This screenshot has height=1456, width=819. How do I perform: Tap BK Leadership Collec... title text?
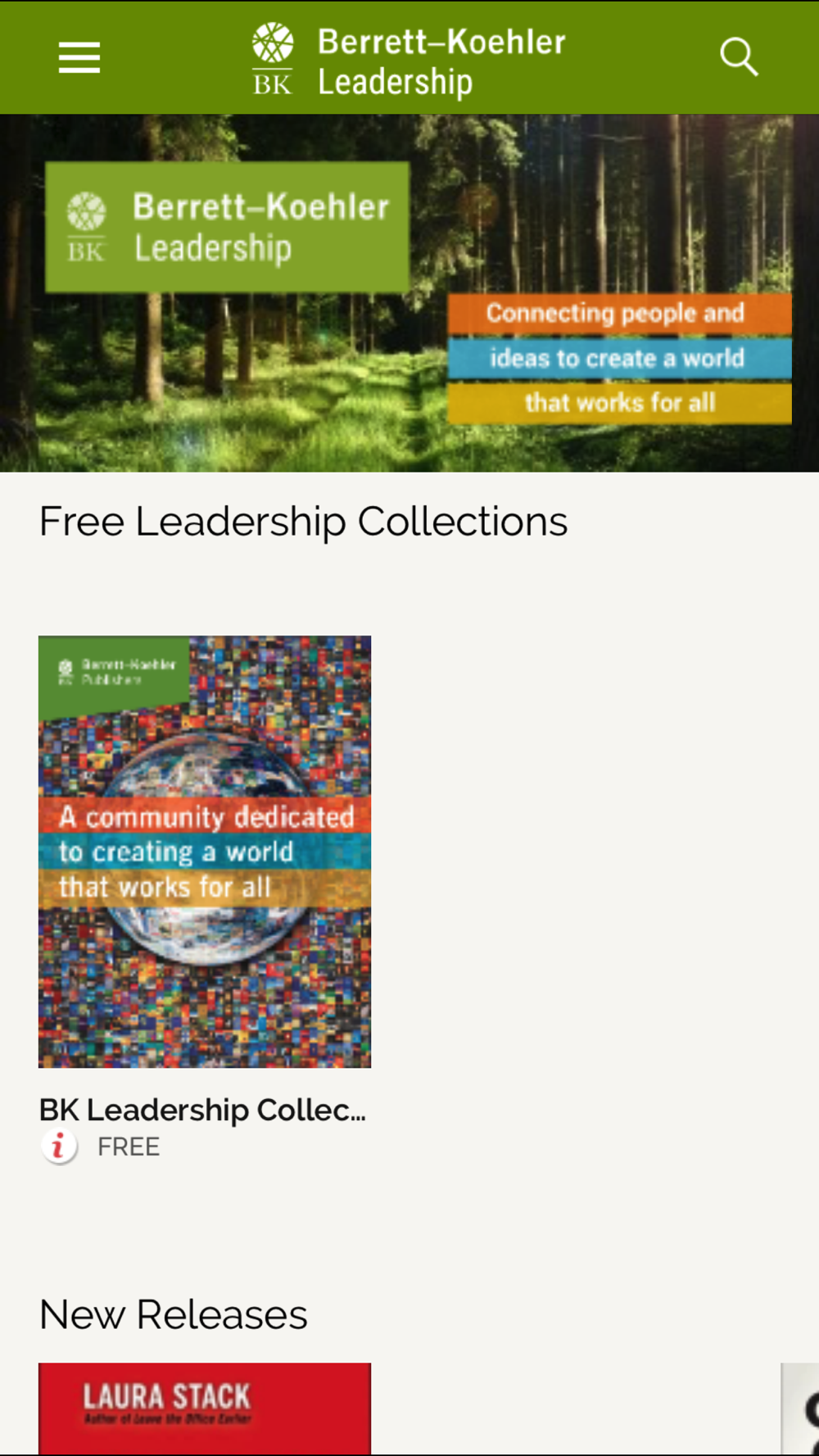(x=202, y=1110)
